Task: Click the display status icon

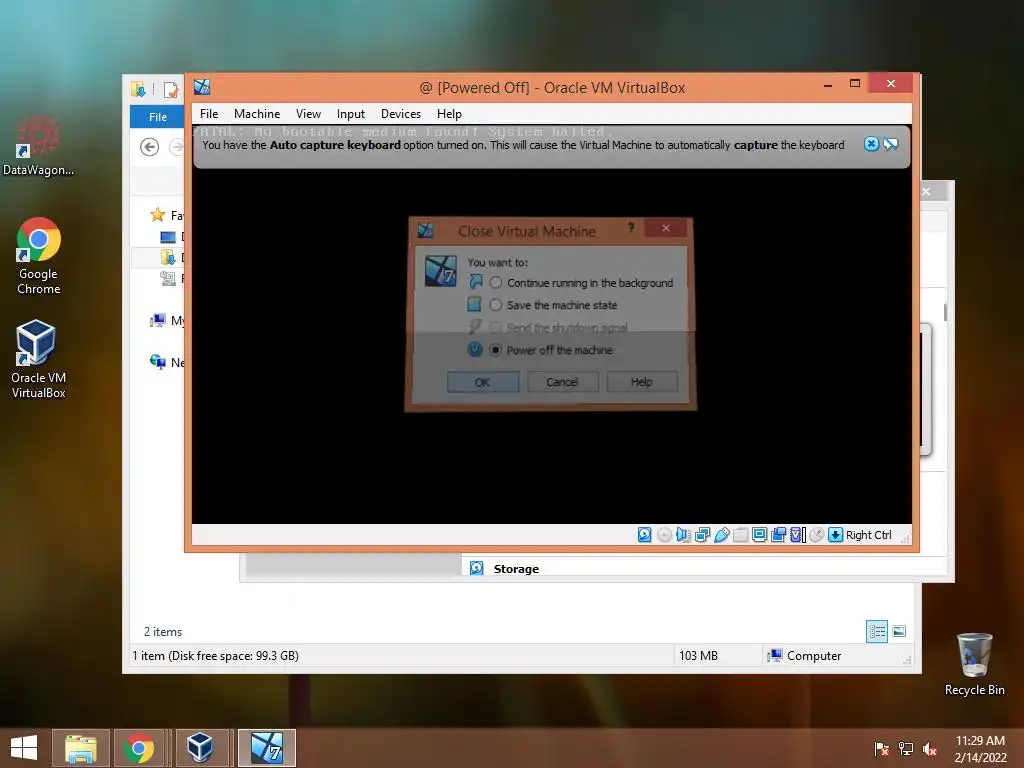Action: pyautogui.click(x=760, y=535)
